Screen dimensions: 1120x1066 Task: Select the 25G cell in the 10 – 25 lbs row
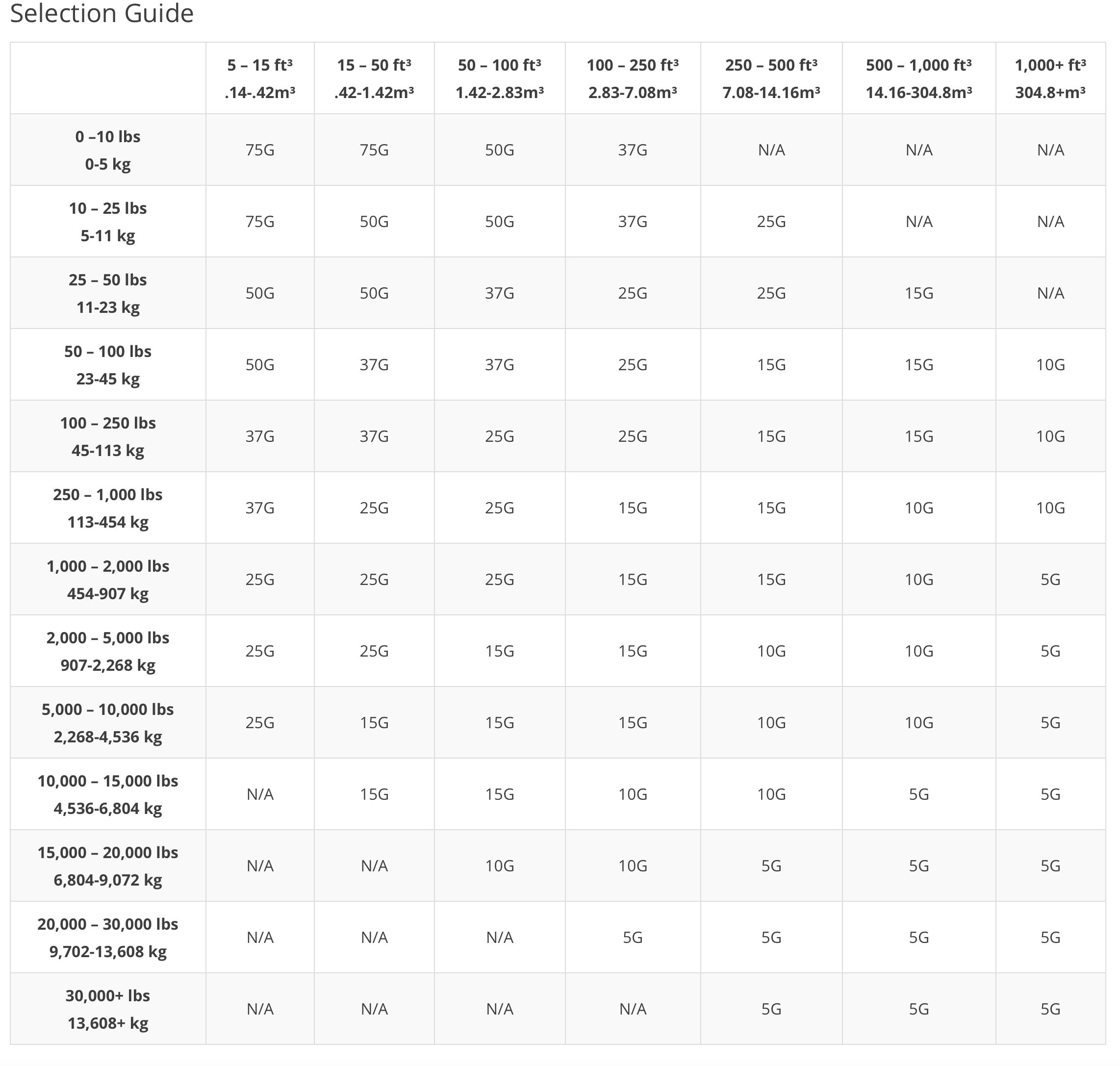771,222
